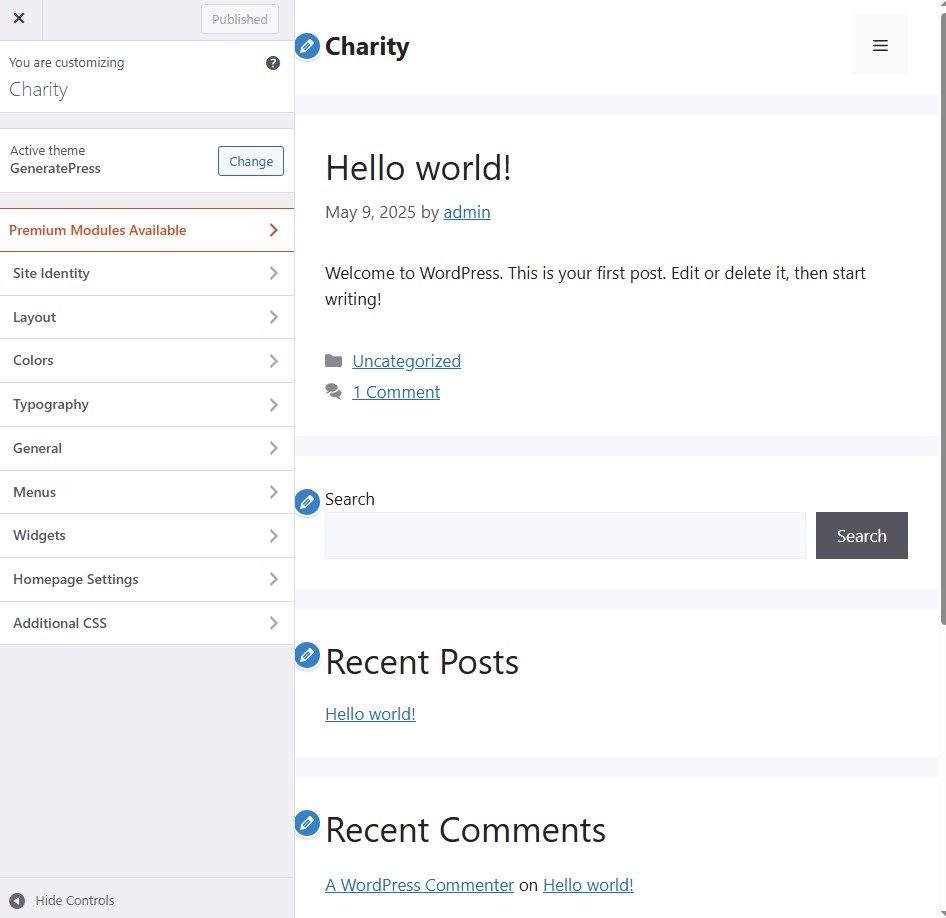Open Premium Modules Available section
The width and height of the screenshot is (946, 918).
point(147,230)
